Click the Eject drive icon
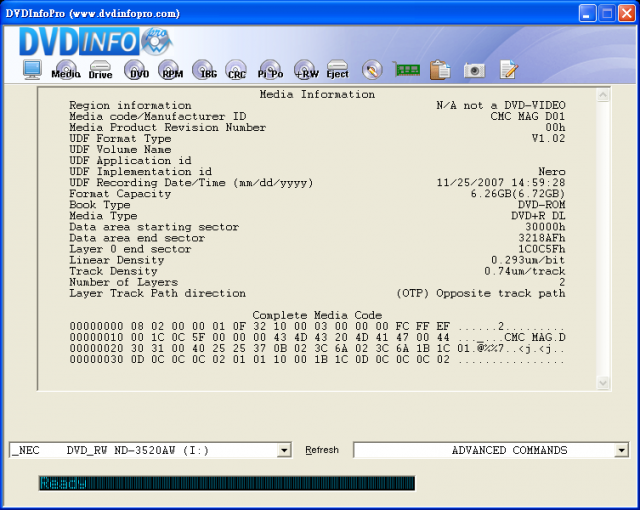640x510 pixels. pos(338,70)
